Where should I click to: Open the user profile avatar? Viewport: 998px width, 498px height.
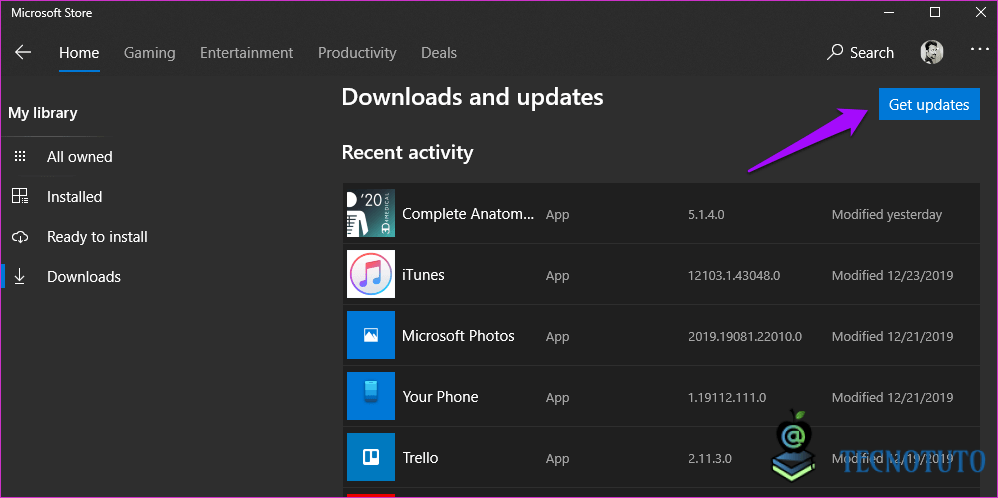tap(932, 52)
